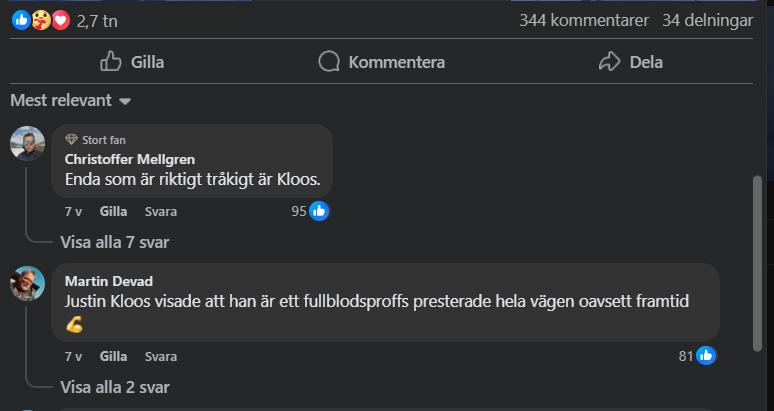Click the vertical scrollbar on the right
The image size is (774, 411).
point(758,263)
